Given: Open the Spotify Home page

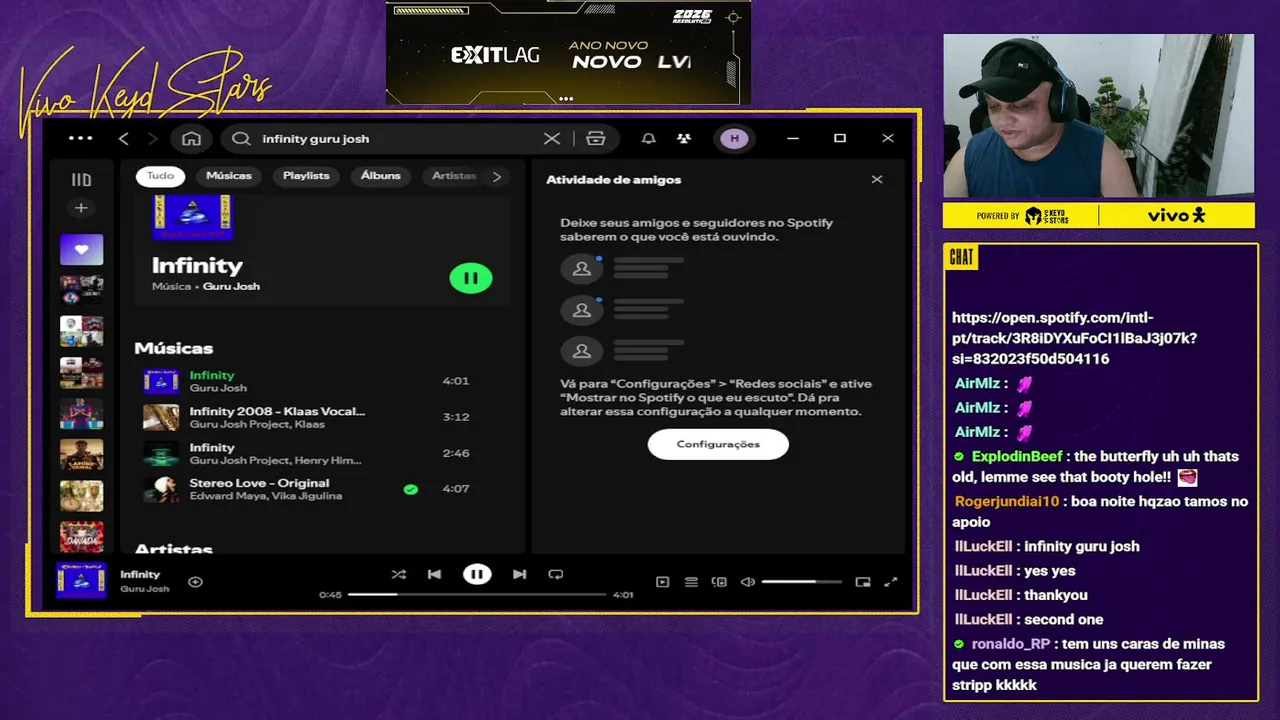Looking at the screenshot, I should (x=191, y=139).
